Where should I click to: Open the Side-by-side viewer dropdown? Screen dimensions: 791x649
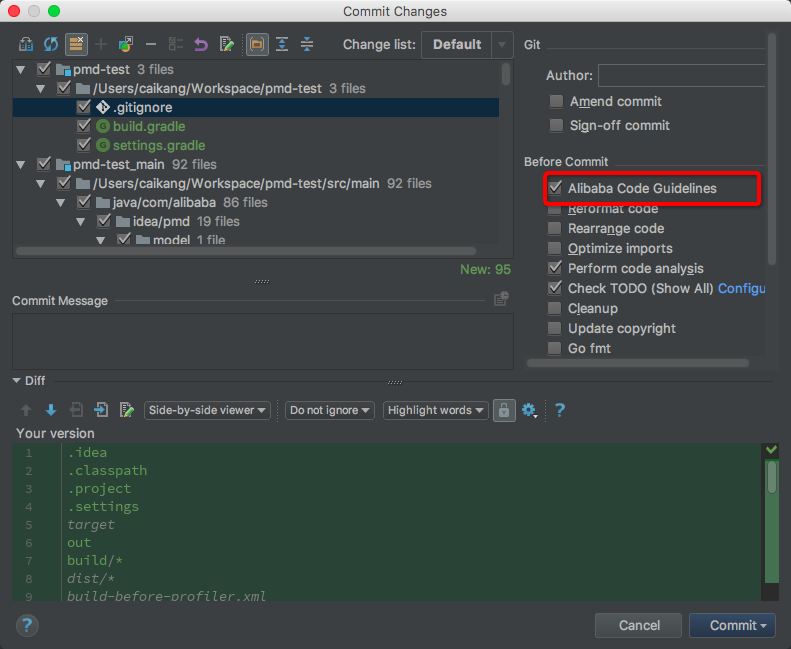(208, 410)
